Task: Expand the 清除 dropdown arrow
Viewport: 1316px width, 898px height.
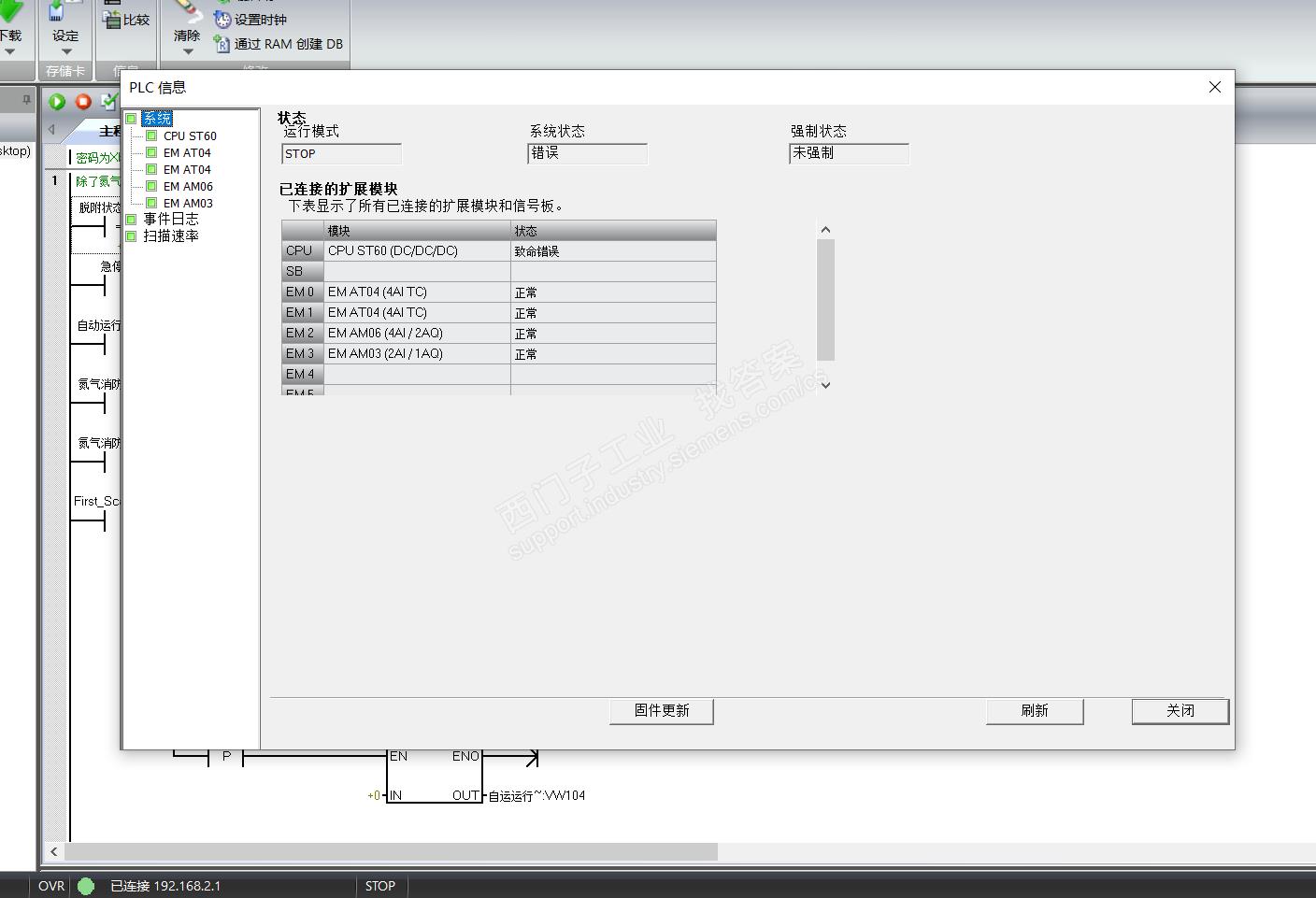Action: (187, 51)
